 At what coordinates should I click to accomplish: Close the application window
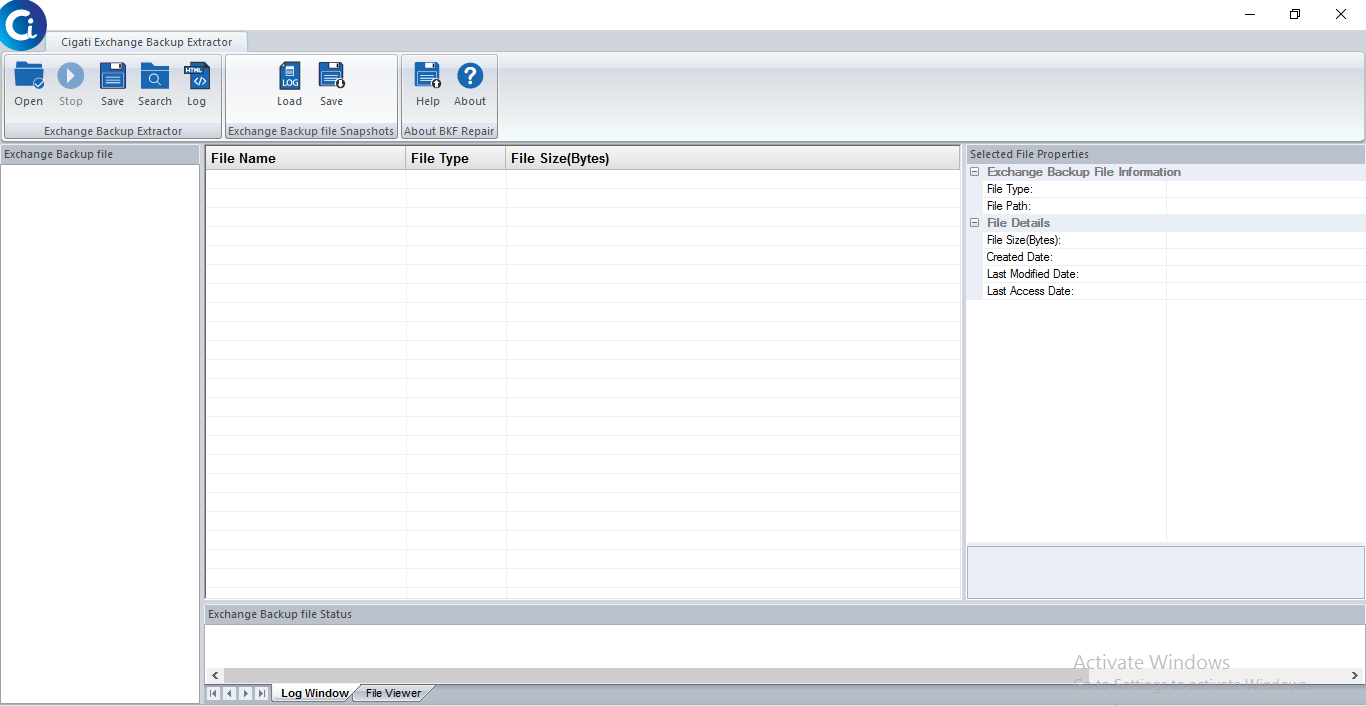coord(1341,14)
